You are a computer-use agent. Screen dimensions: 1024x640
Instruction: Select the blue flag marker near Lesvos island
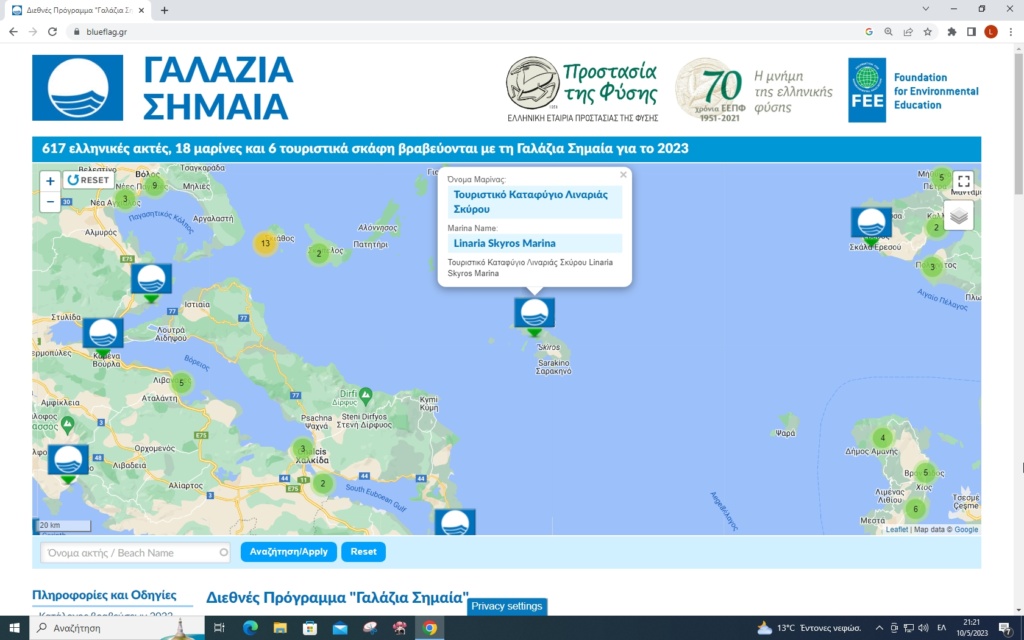[x=871, y=221]
